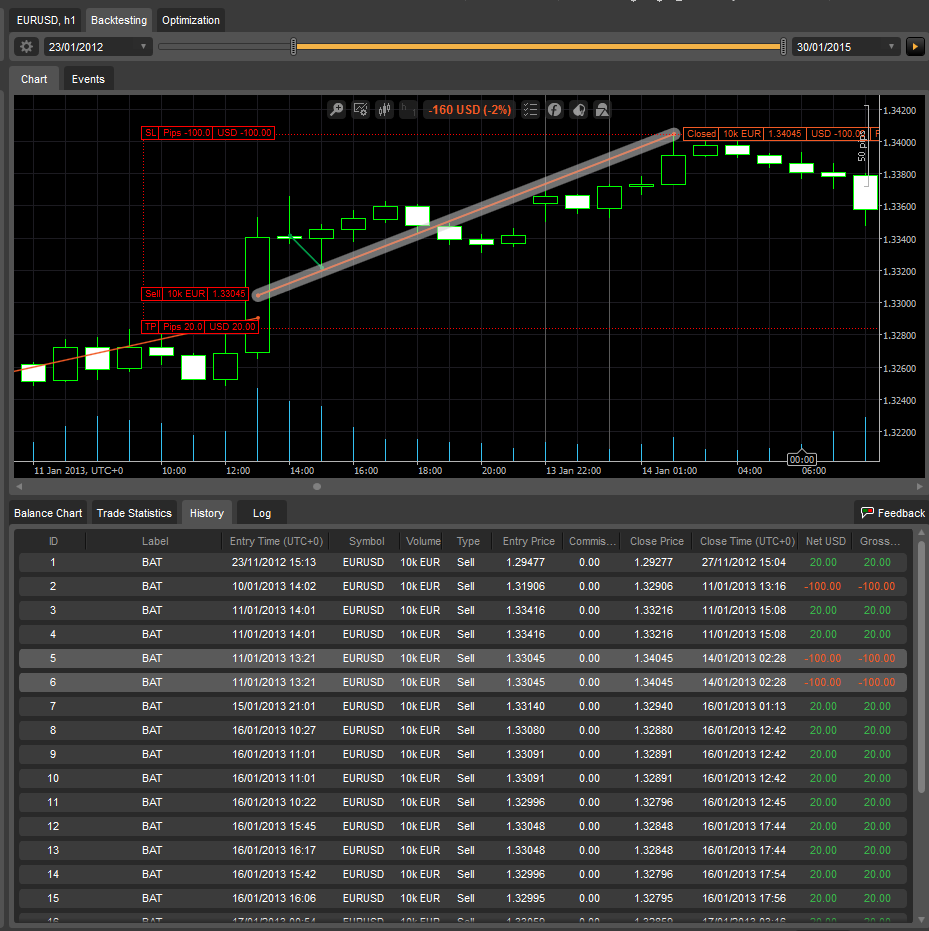The width and height of the screenshot is (929, 931).
Task: Click right handle of date range slider
Action: click(x=783, y=46)
